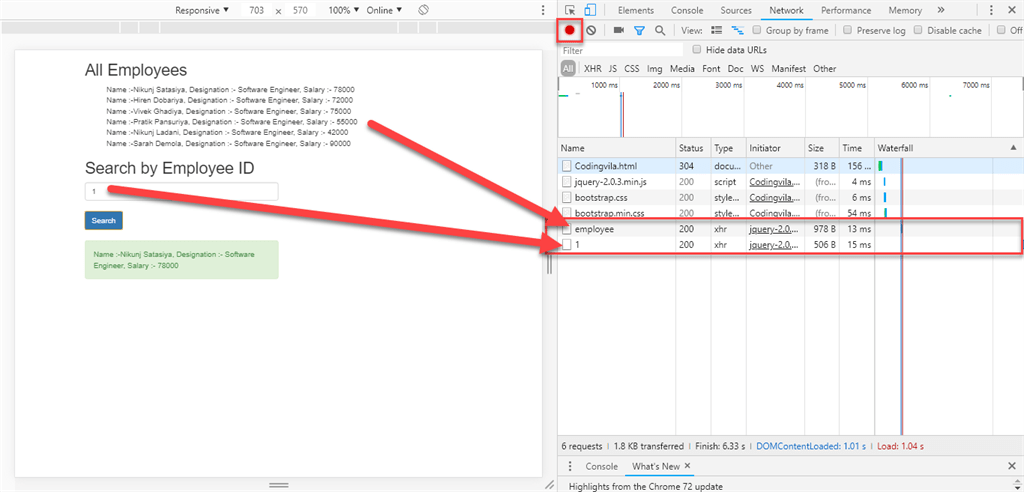The image size is (1024, 492).
Task: Switch to the Elements tab
Action: click(x=635, y=10)
